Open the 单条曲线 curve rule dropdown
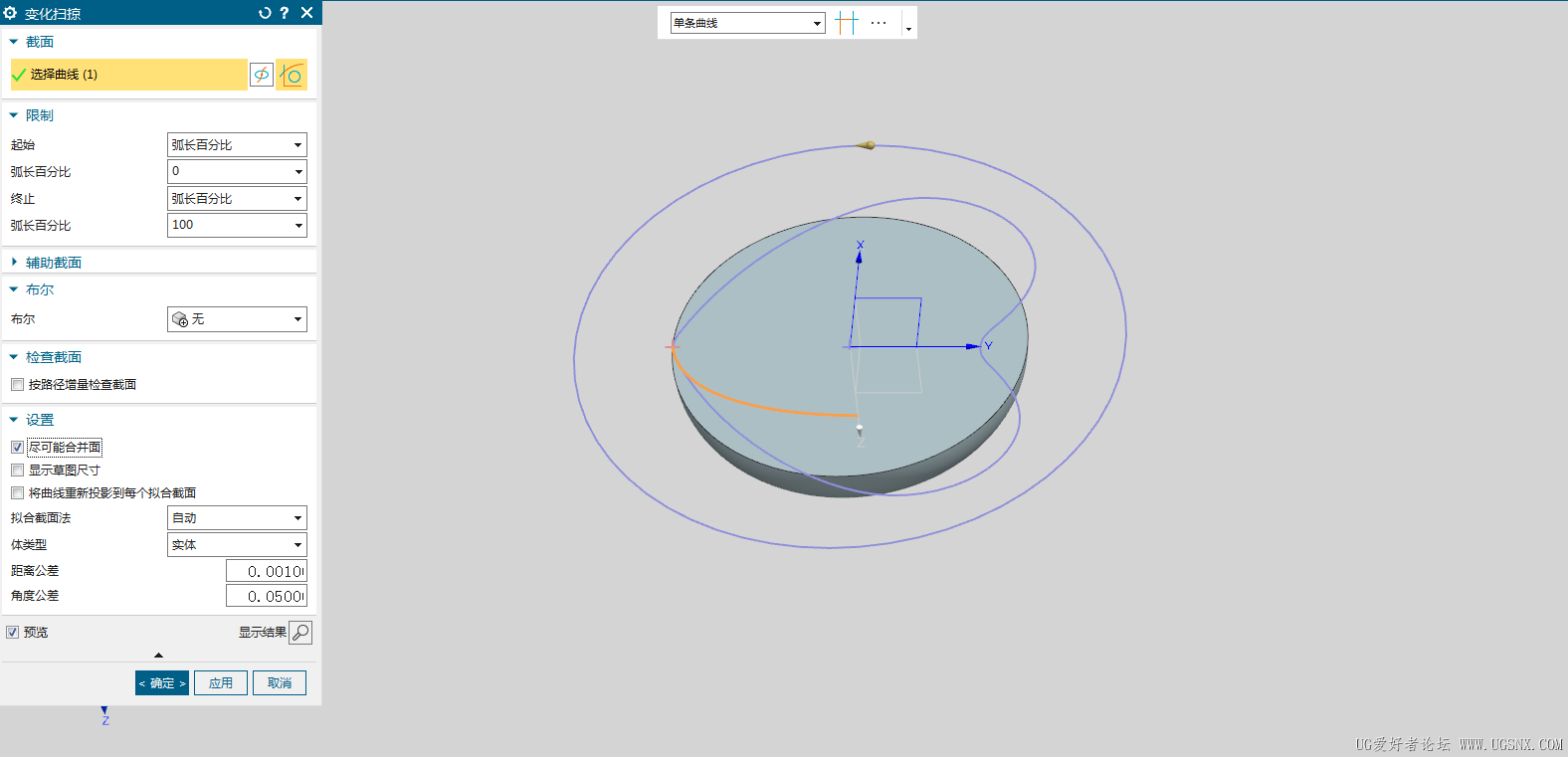This screenshot has height=757, width=1568. tap(747, 23)
